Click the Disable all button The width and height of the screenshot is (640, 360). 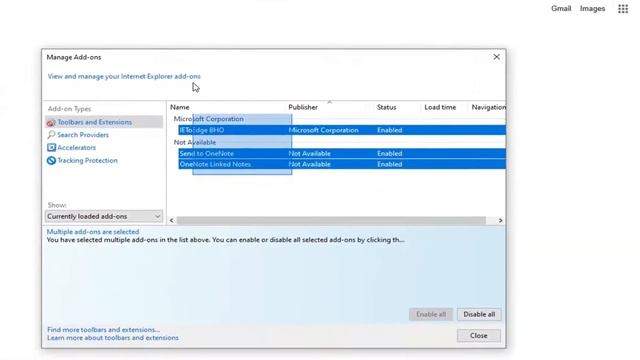pyautogui.click(x=479, y=314)
